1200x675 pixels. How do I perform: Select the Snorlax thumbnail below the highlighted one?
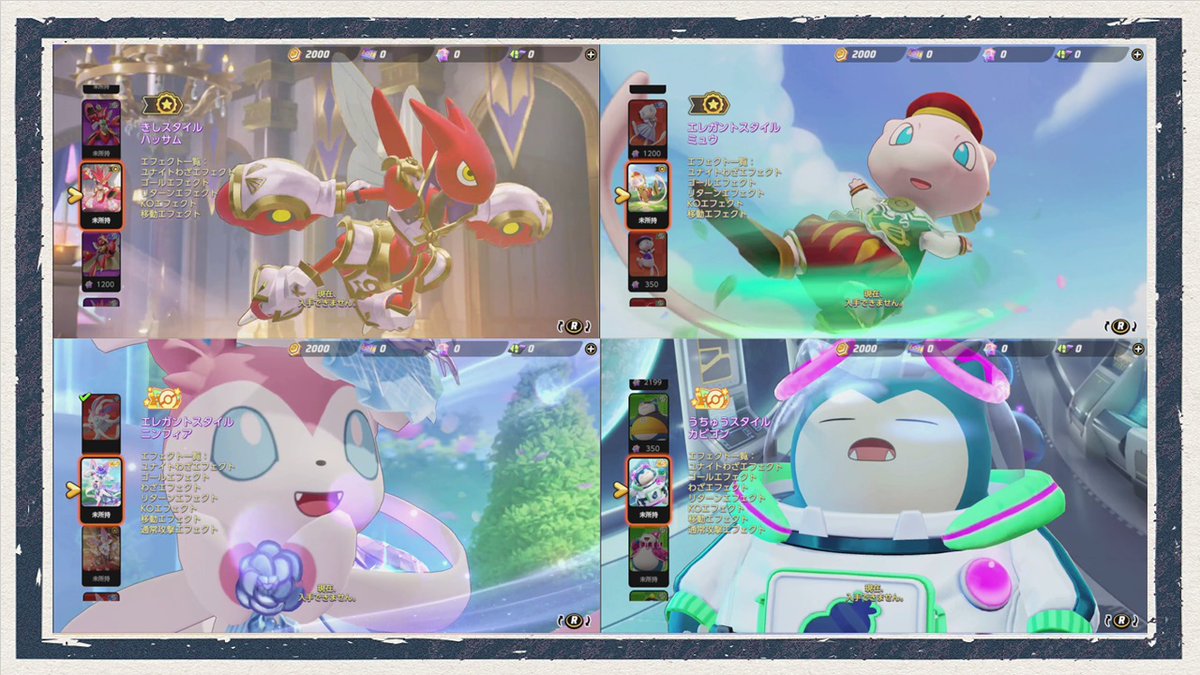(x=647, y=555)
